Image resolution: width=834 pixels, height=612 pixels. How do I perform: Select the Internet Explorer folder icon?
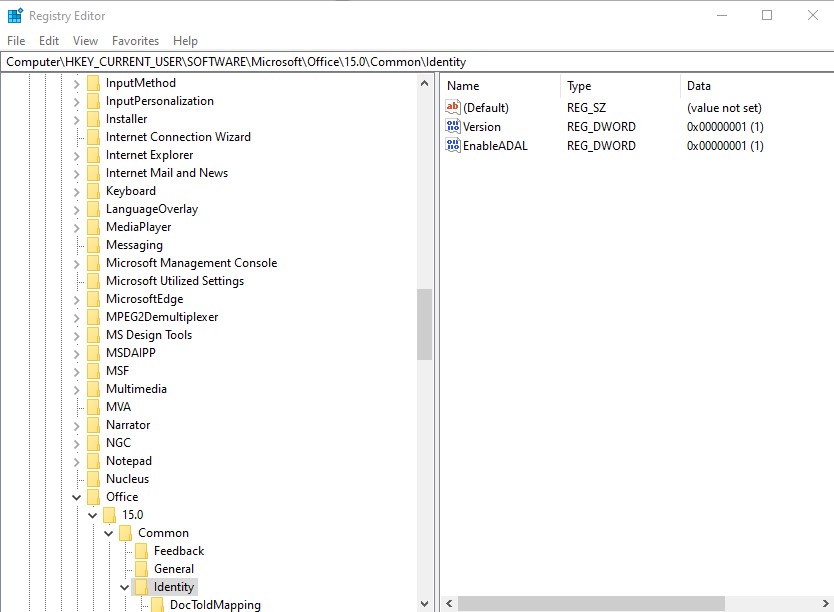[93, 155]
